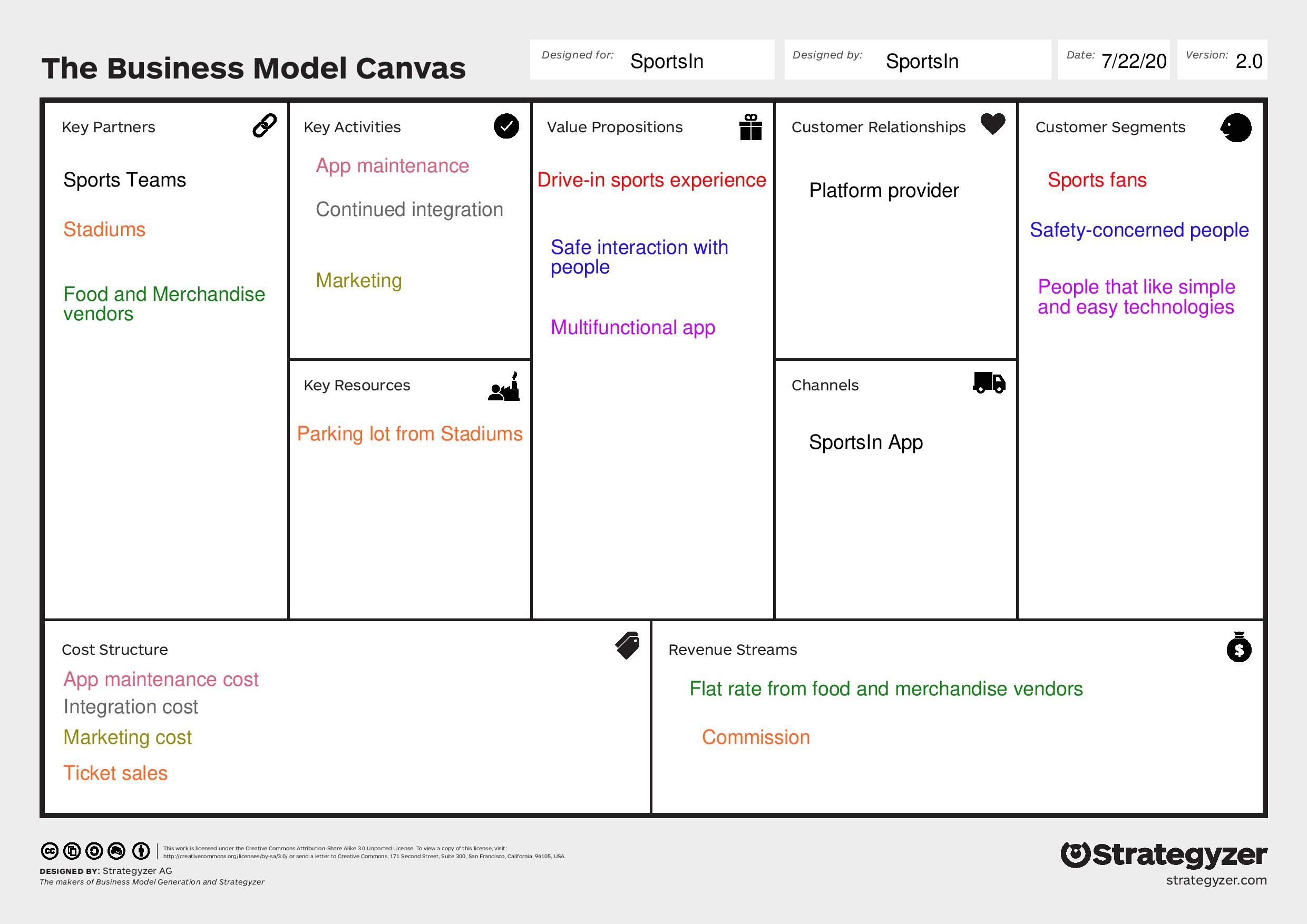Click the Strategyzer logo
1307x924 pixels.
coord(1164,855)
